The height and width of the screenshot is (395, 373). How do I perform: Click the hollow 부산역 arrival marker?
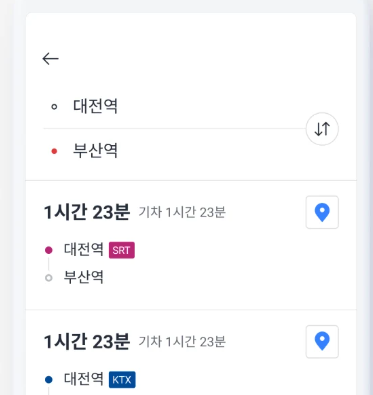click(49, 278)
